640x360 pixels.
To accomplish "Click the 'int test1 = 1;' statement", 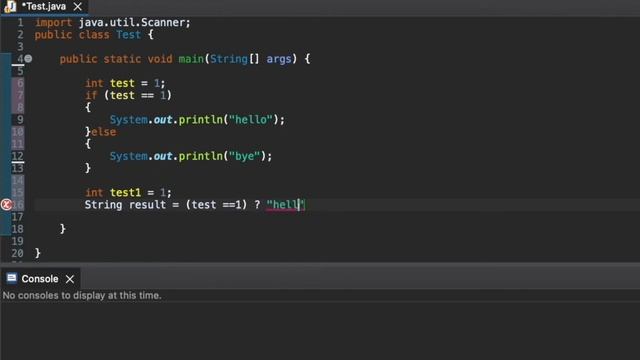I will (128, 192).
